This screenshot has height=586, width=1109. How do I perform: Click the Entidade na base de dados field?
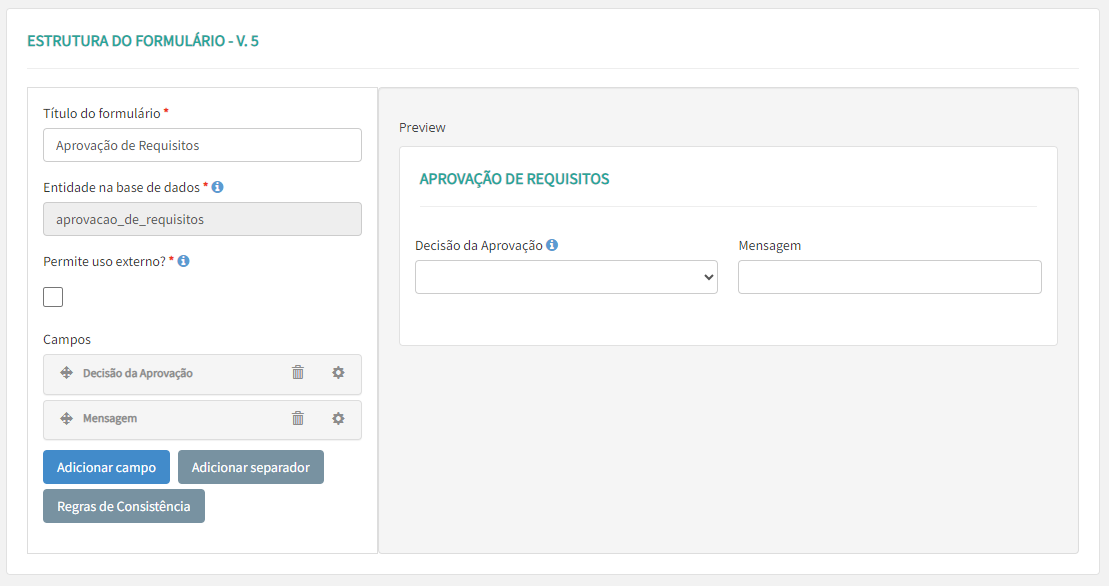point(202,219)
